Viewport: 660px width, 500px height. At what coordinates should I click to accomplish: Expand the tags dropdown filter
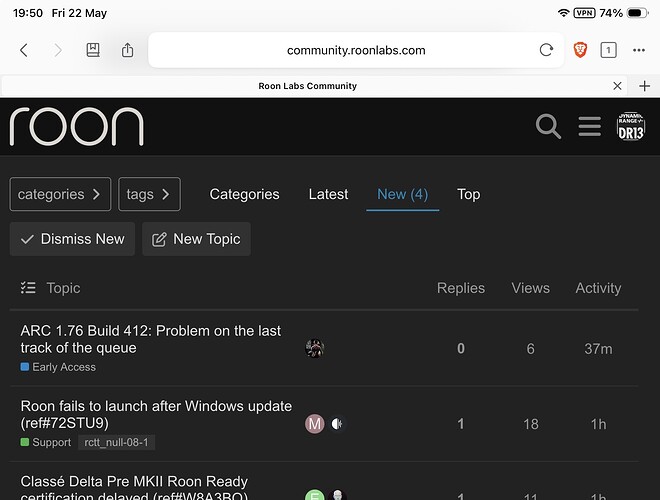[149, 194]
